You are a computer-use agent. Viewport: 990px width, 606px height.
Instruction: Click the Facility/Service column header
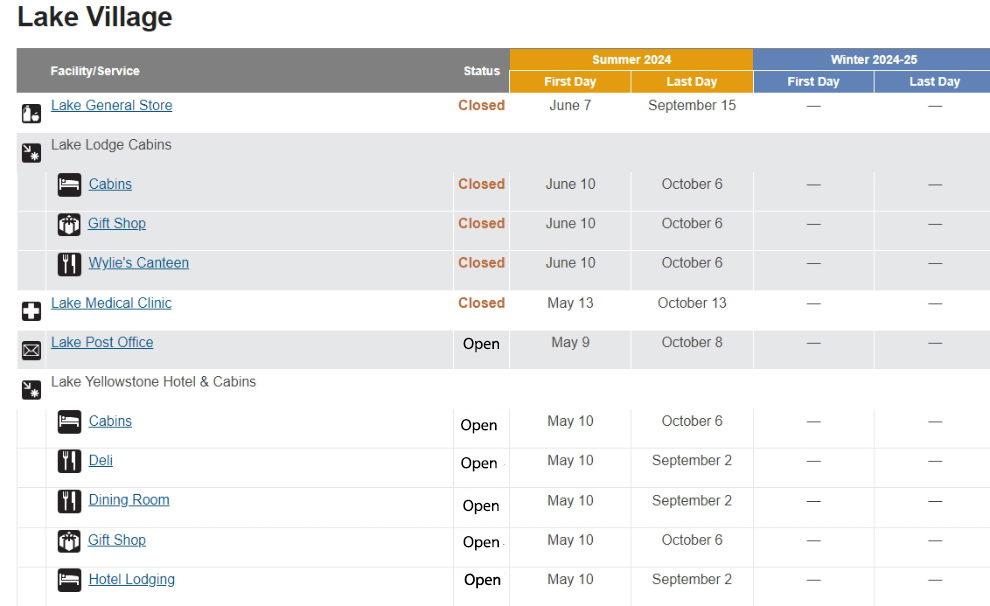point(95,71)
